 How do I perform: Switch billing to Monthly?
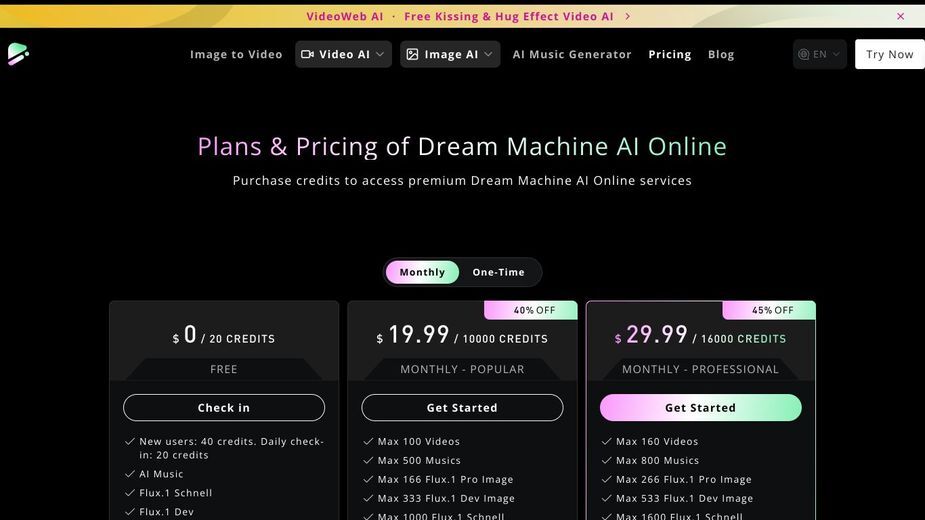click(x=422, y=272)
